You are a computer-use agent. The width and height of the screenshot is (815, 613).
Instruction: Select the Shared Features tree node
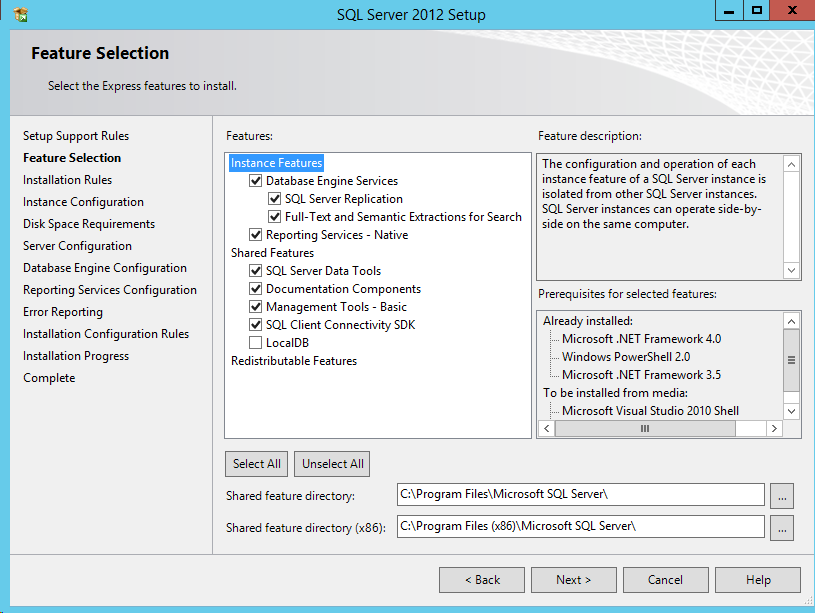click(x=272, y=253)
